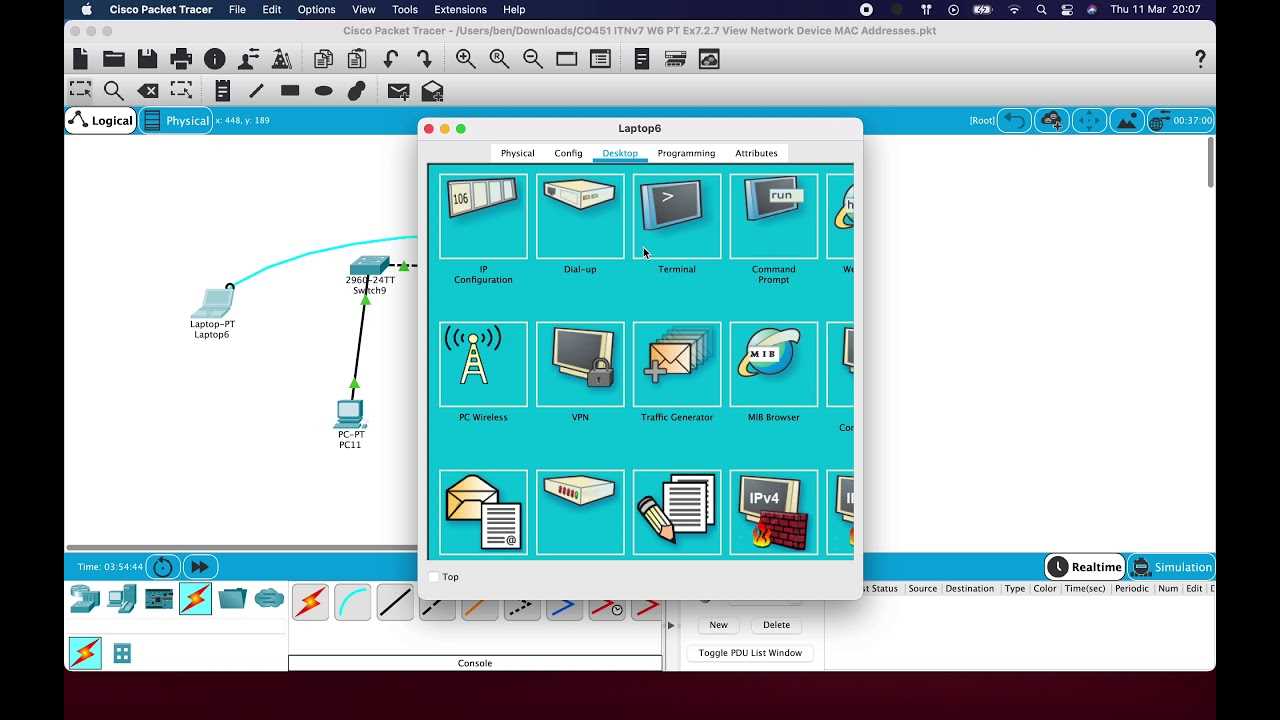The height and width of the screenshot is (720, 1280).
Task: Open a file via folder icon
Action: (x=114, y=59)
